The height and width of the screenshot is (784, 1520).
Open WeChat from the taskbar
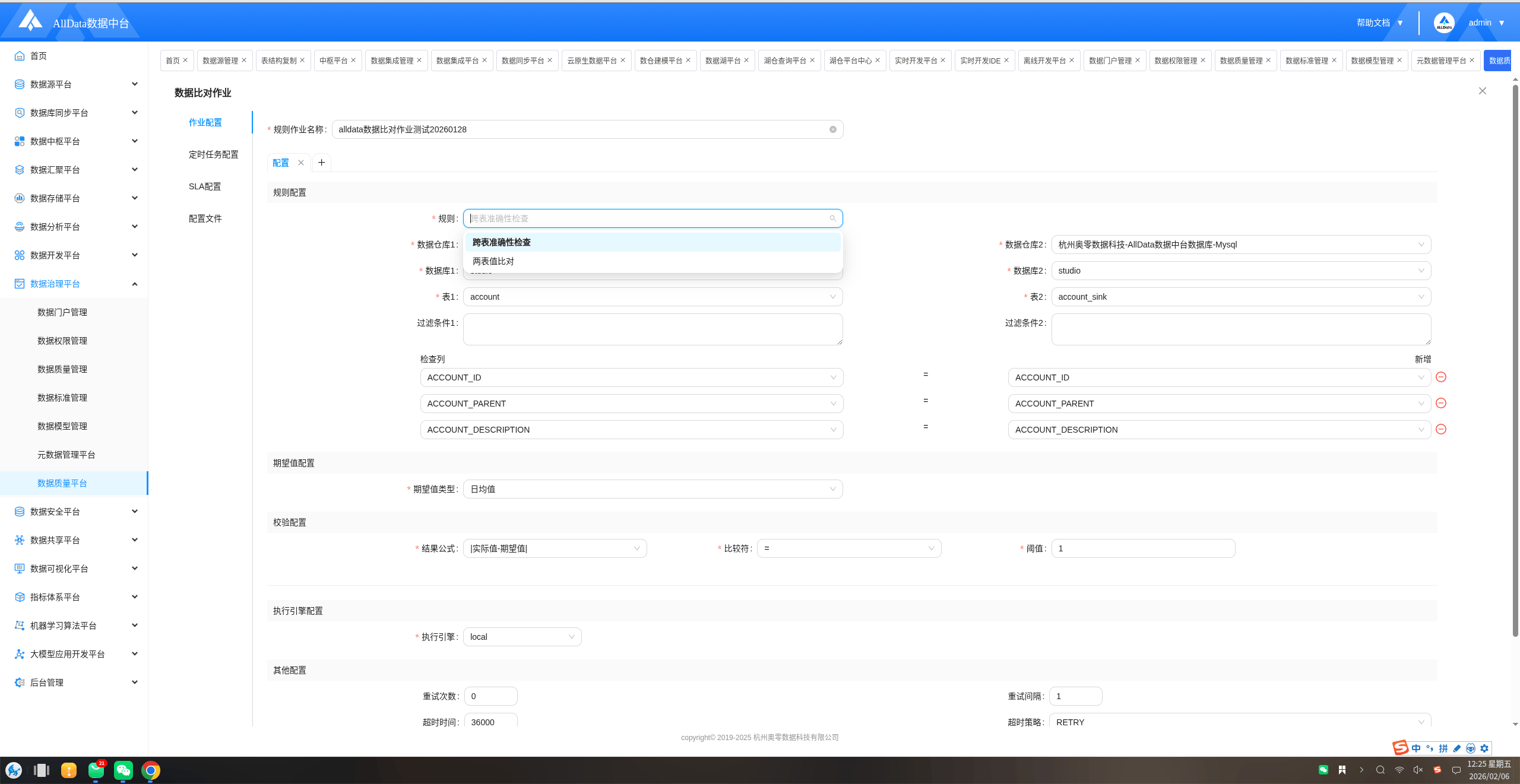tap(123, 770)
